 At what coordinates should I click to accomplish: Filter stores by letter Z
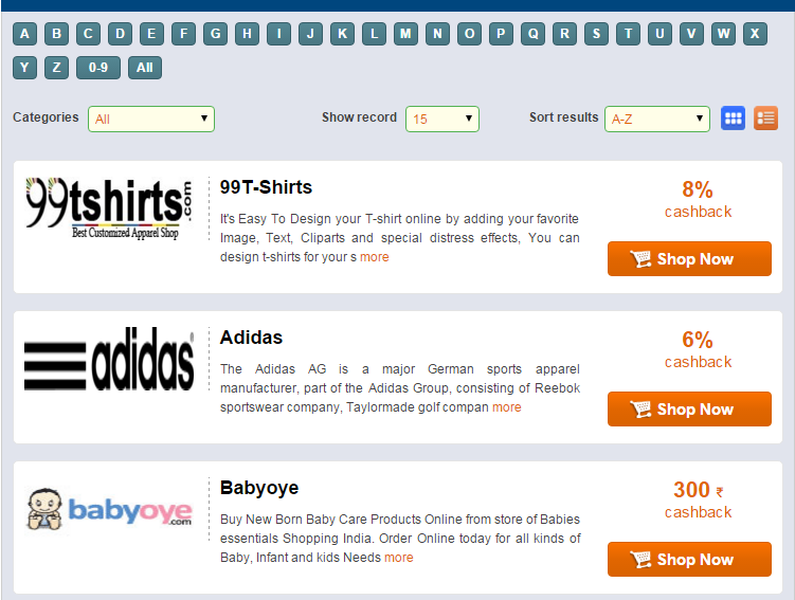tap(56, 67)
